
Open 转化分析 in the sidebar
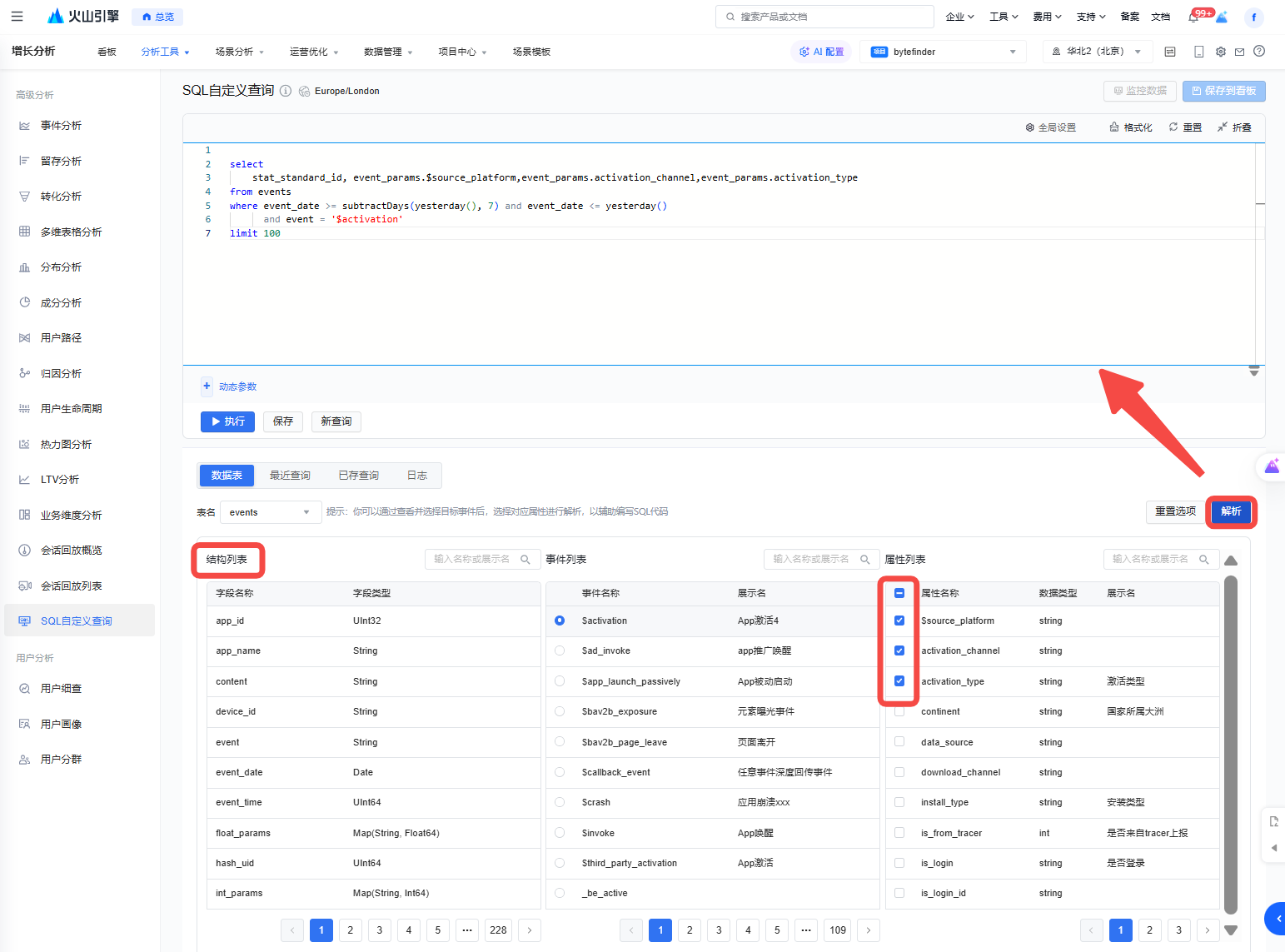click(61, 197)
